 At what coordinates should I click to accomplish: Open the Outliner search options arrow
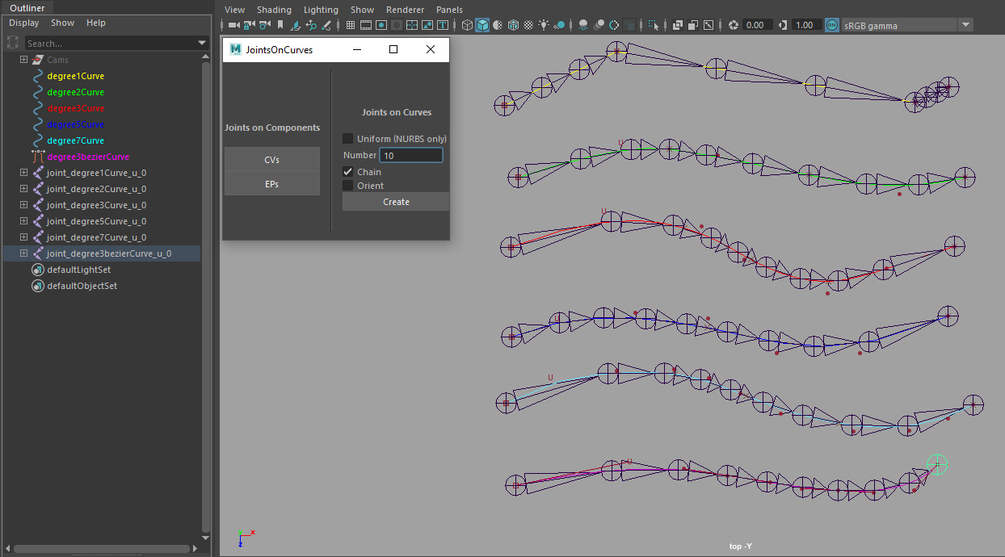tap(202, 43)
